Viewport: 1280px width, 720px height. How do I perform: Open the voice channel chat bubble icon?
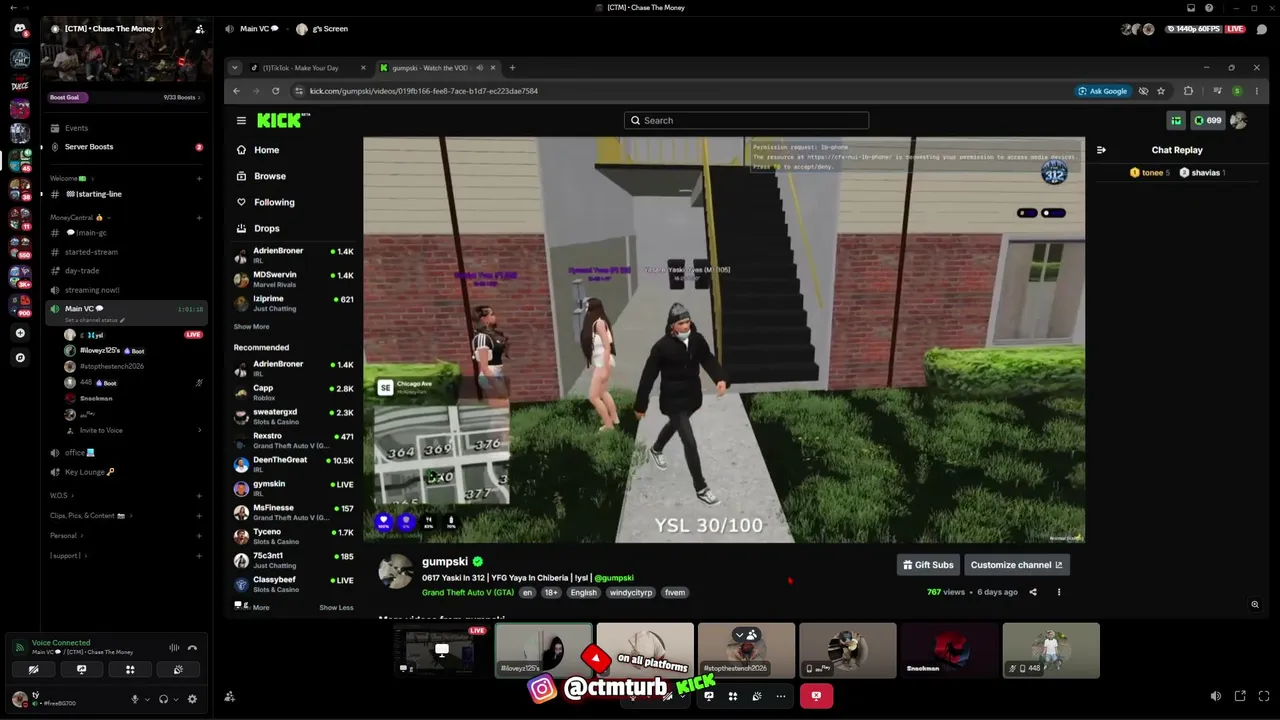pyautogui.click(x=1262, y=29)
